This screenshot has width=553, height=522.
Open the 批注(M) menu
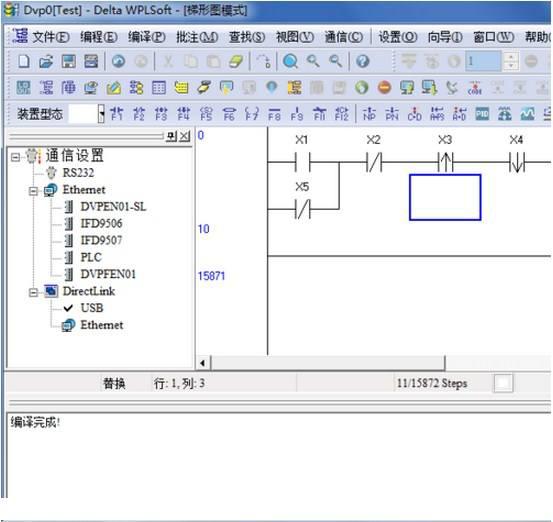point(197,37)
